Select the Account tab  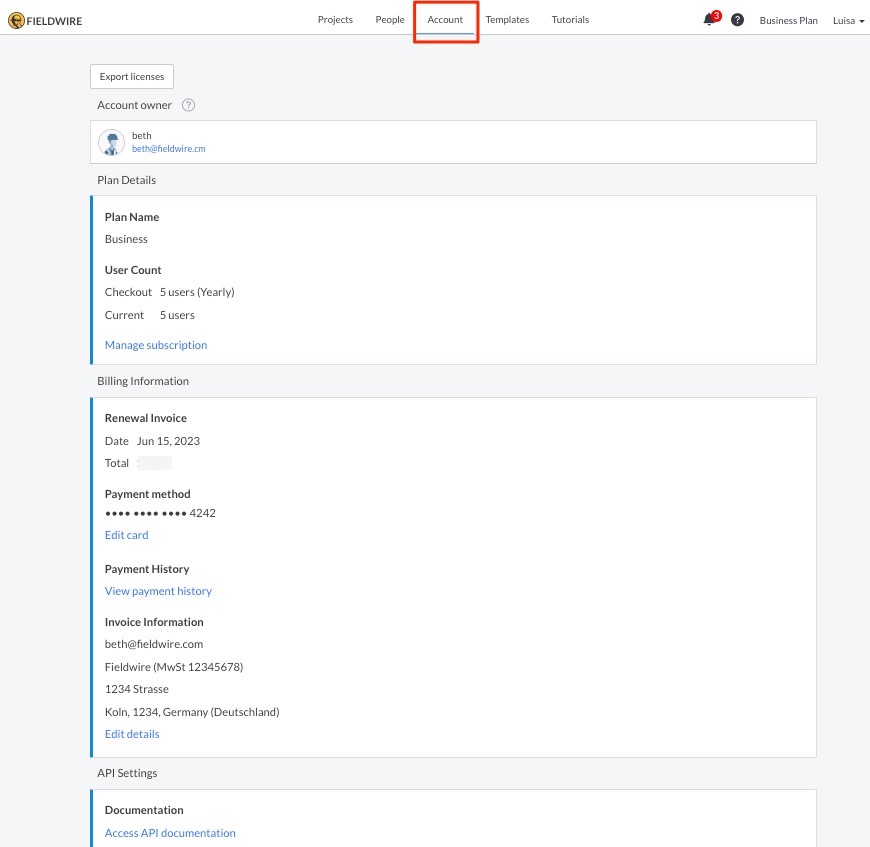point(445,20)
